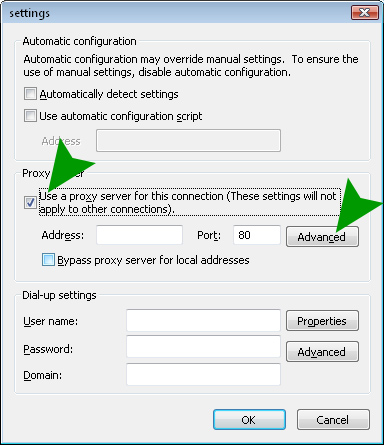Viewport: 384px width, 445px height.
Task: Focus the User name field
Action: 203,321
